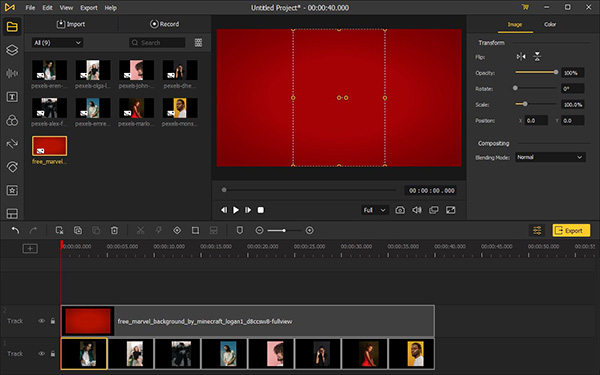
Task: Add a new track with plus button
Action: 30,249
